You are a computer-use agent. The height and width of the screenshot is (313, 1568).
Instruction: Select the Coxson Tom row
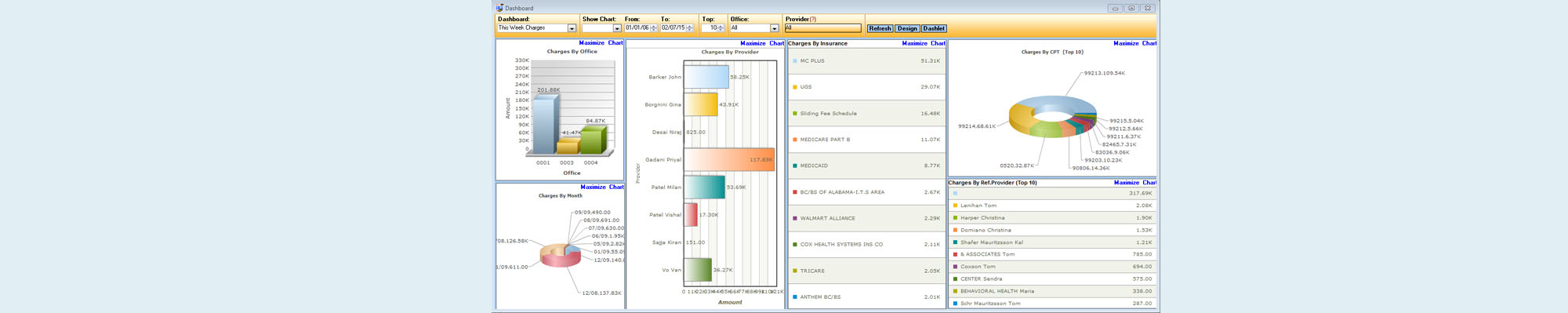pyautogui.click(x=1052, y=267)
